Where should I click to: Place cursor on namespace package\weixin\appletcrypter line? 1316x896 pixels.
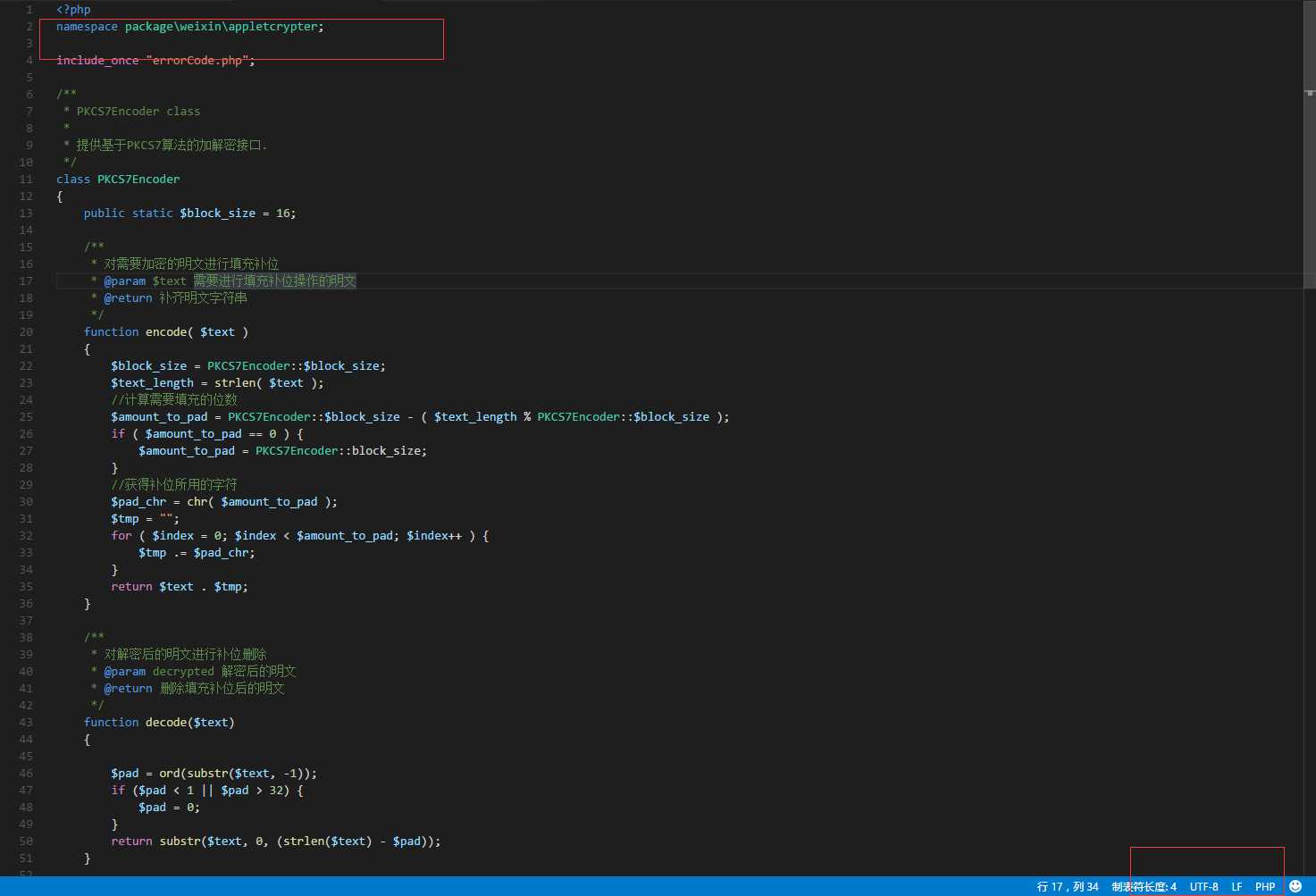[x=190, y=27]
